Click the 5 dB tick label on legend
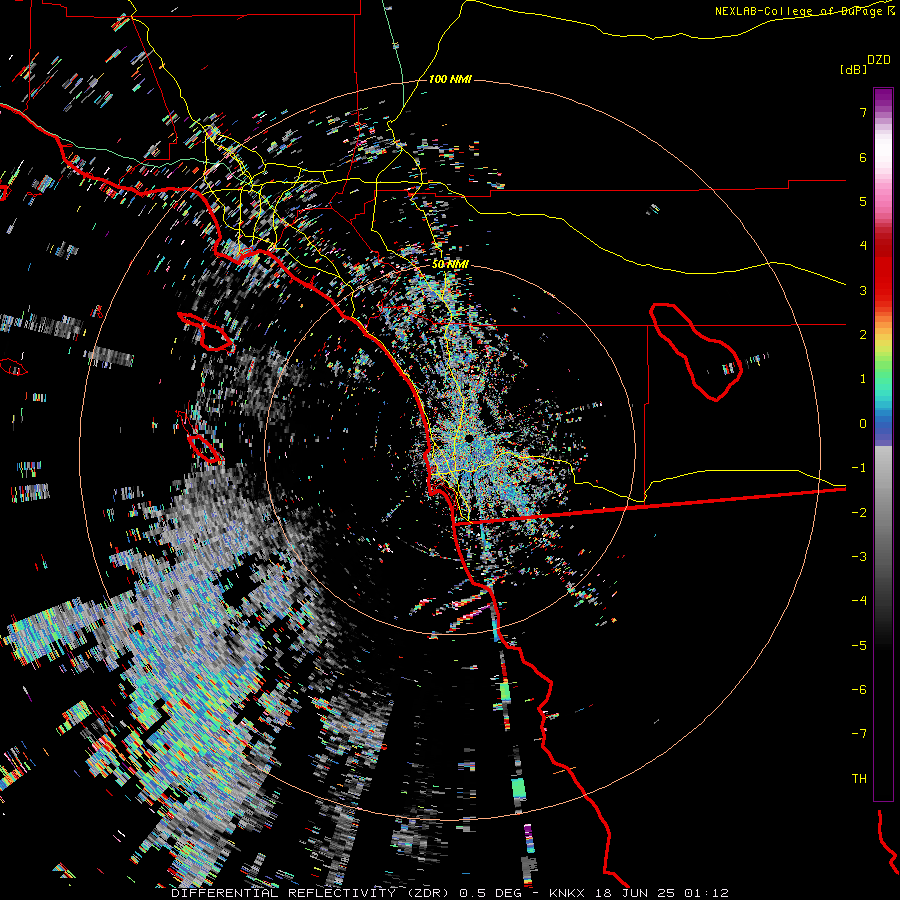Screen dimensions: 900x900 tap(863, 201)
